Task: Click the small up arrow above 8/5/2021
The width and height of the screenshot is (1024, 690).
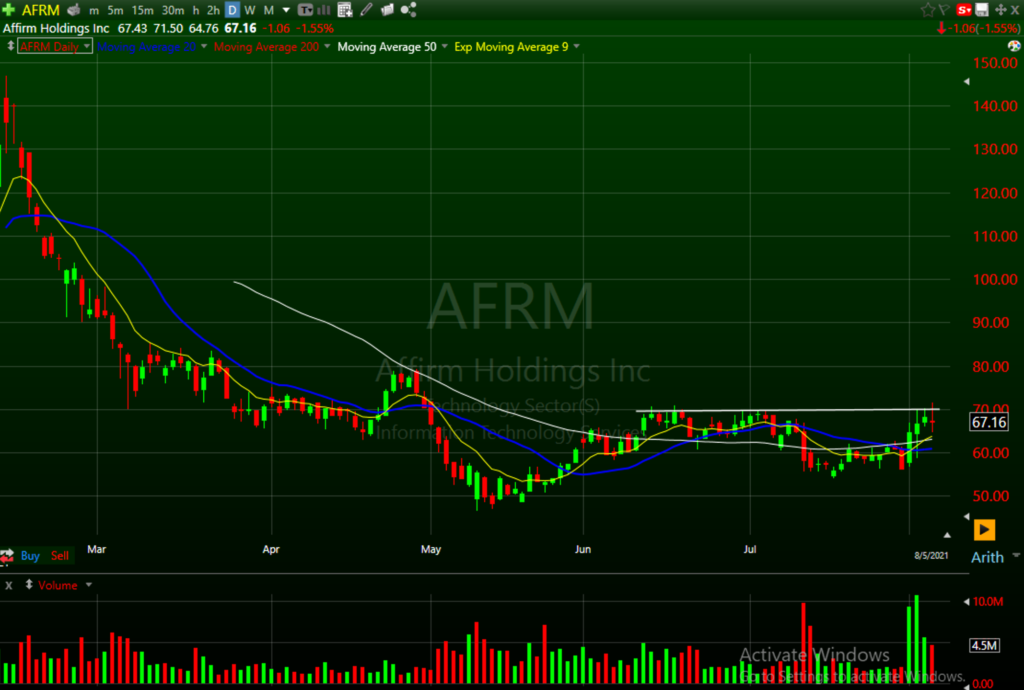Action: click(947, 535)
